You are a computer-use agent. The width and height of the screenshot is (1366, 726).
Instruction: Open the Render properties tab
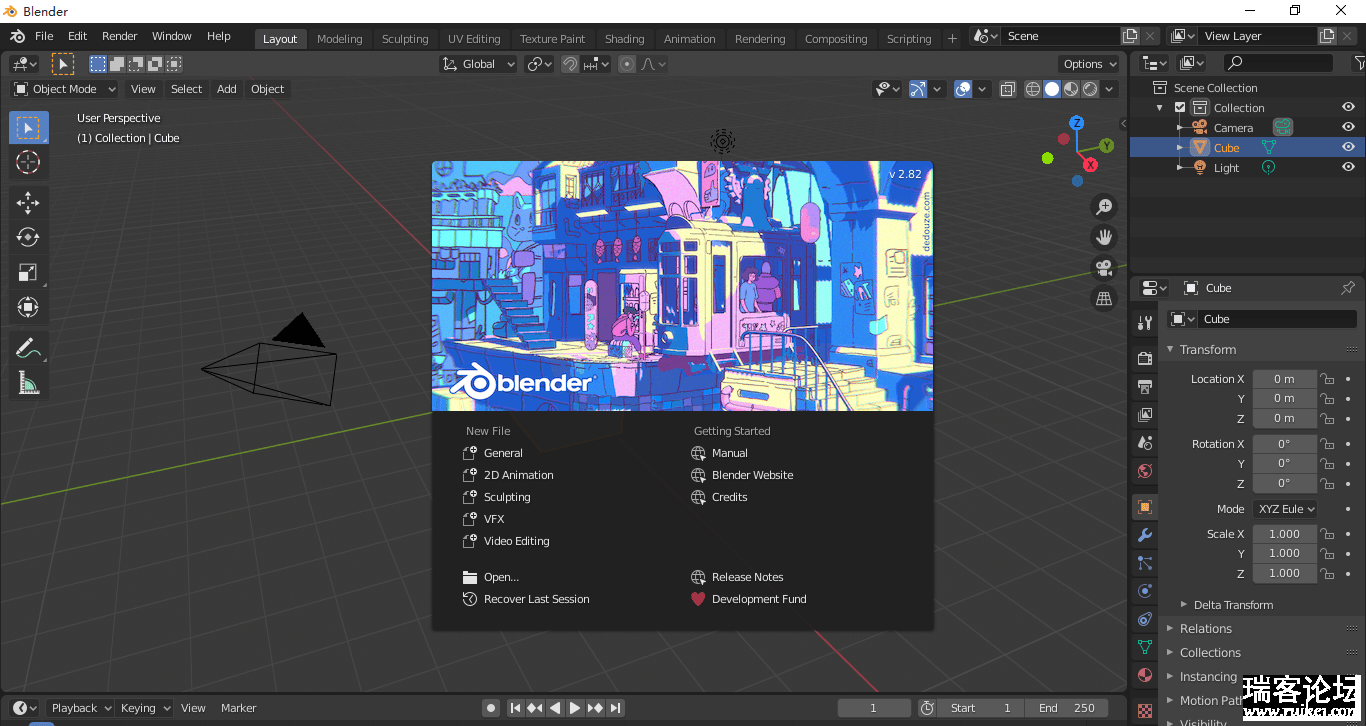pyautogui.click(x=1145, y=358)
